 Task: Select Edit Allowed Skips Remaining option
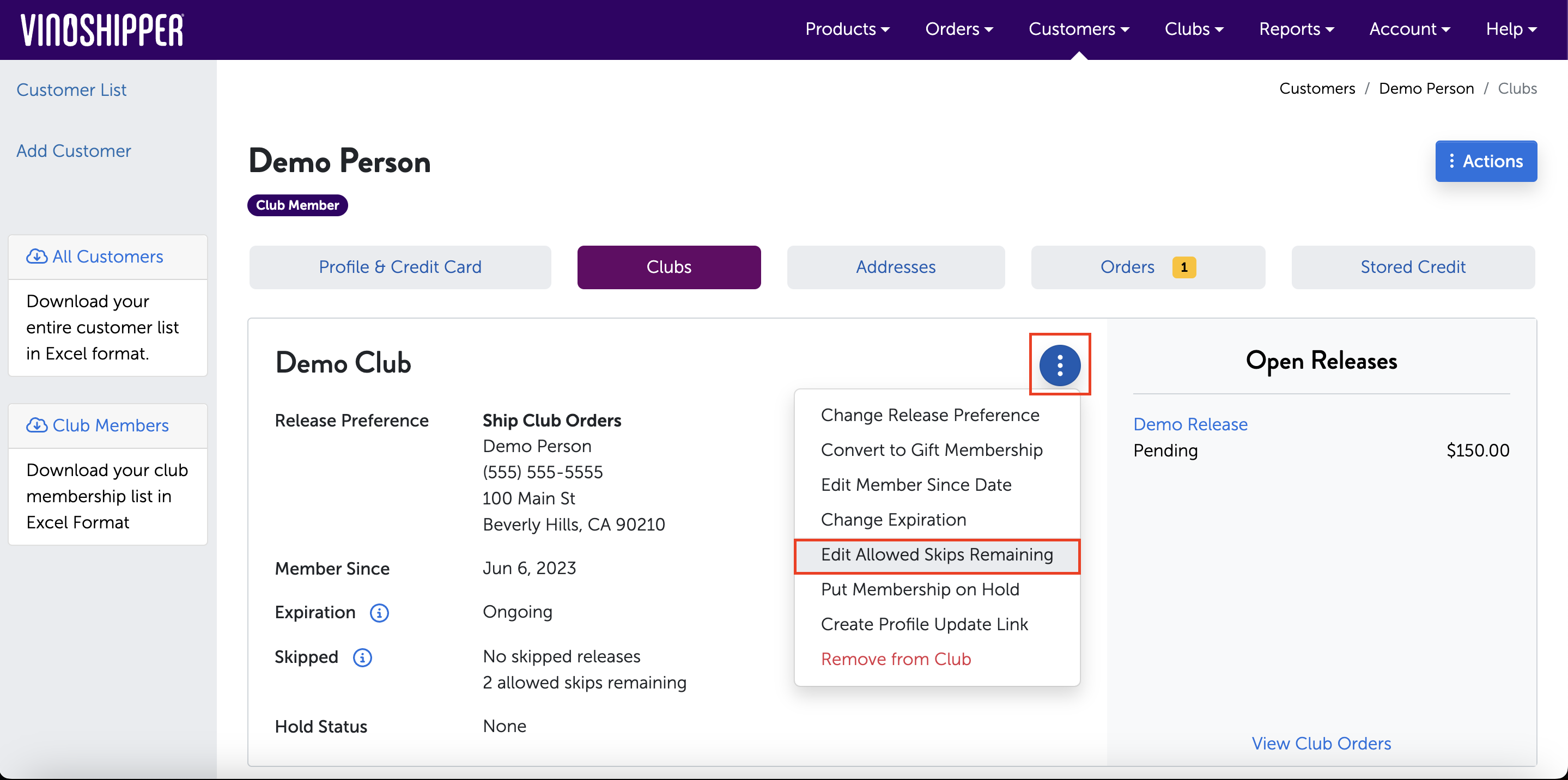[x=936, y=555]
